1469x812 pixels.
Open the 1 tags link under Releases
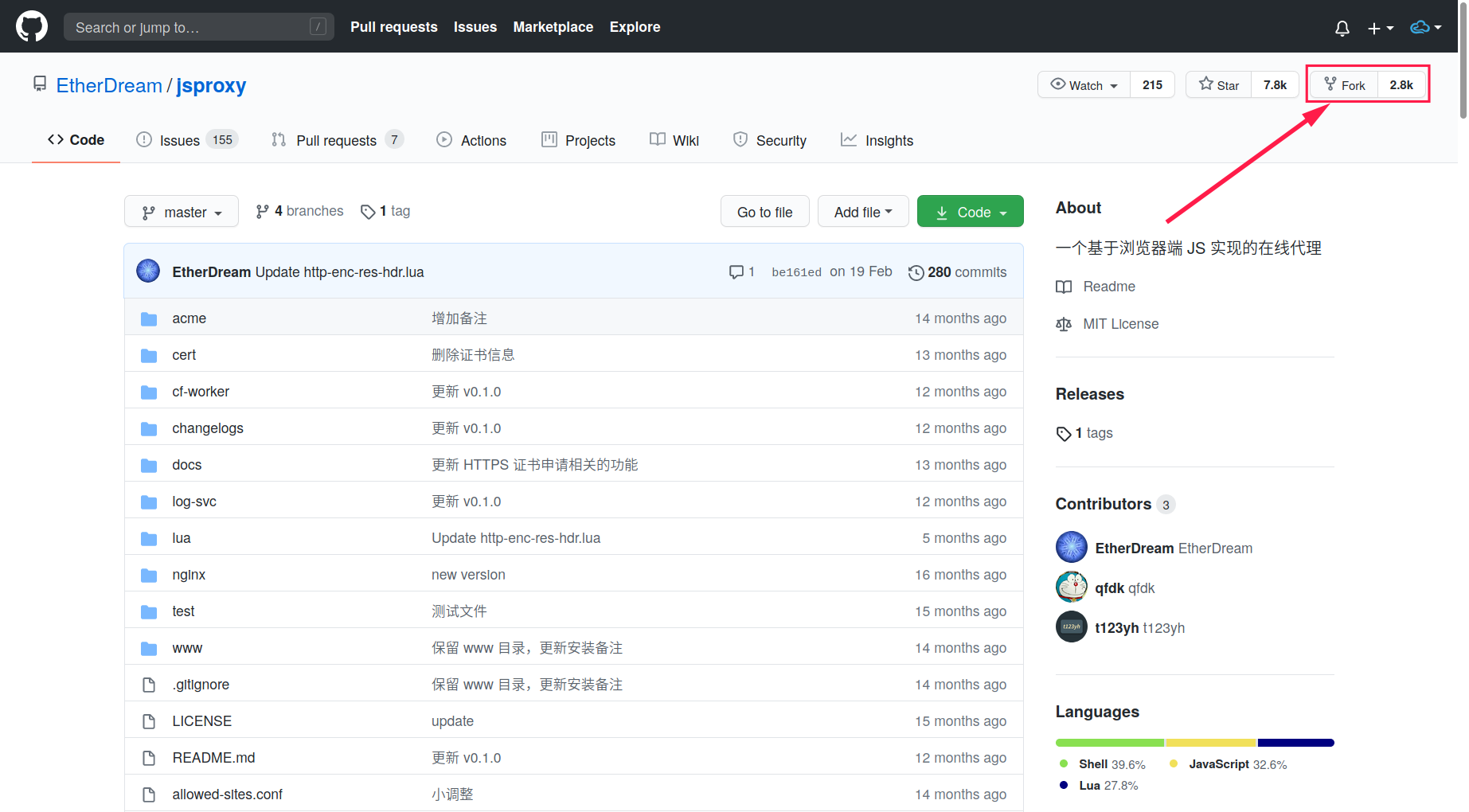tap(1084, 433)
